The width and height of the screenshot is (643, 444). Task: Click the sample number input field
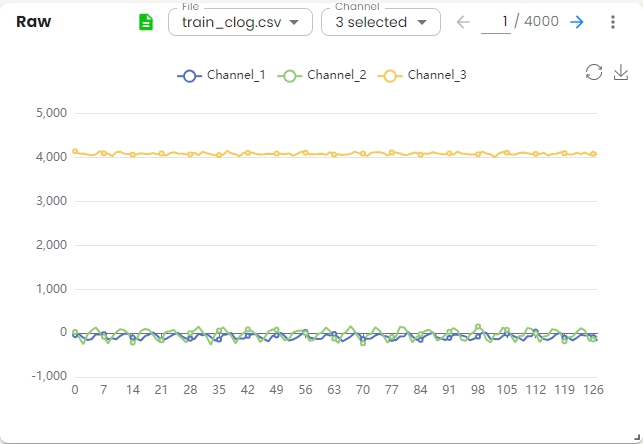pos(496,22)
